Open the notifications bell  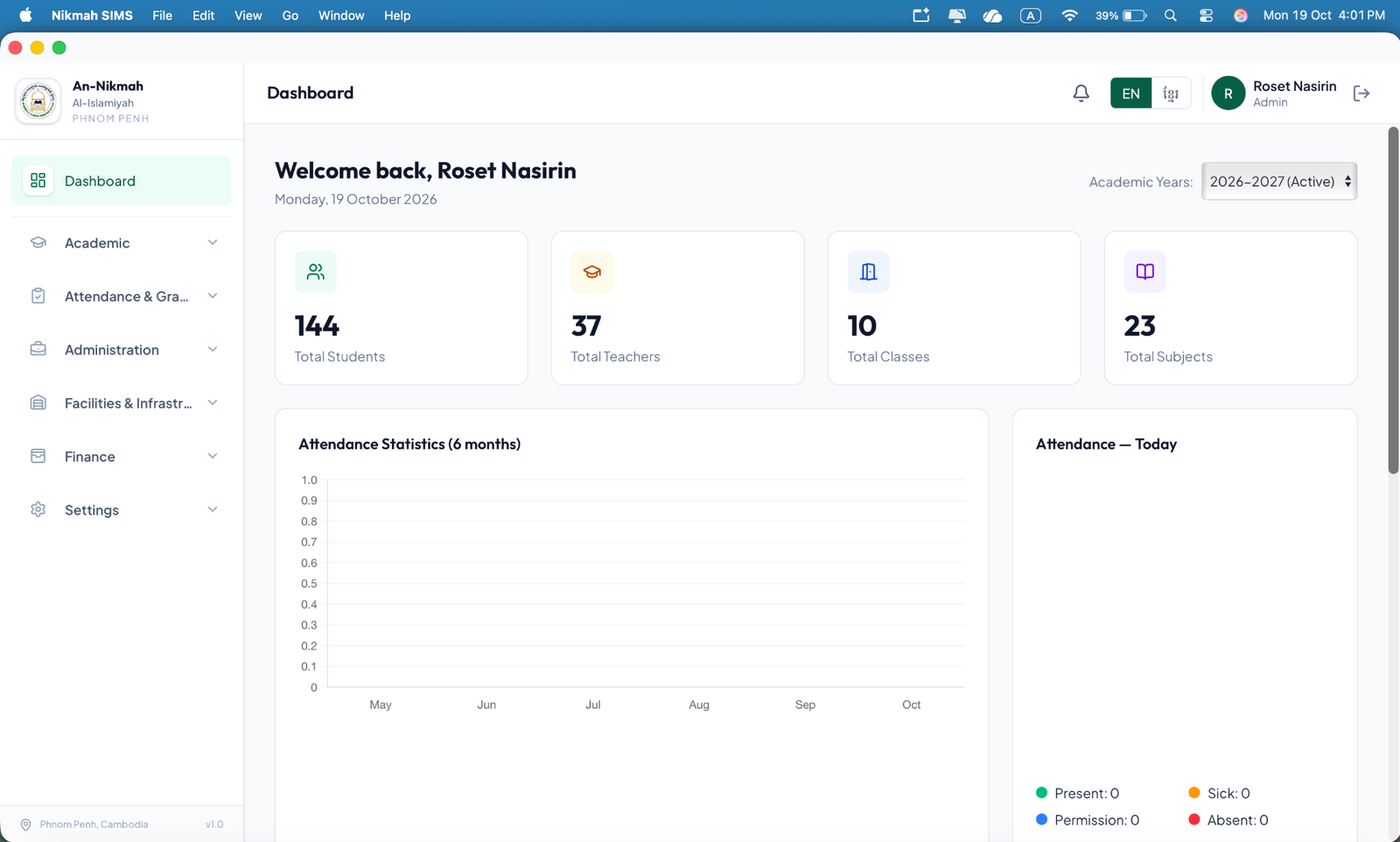coord(1081,93)
